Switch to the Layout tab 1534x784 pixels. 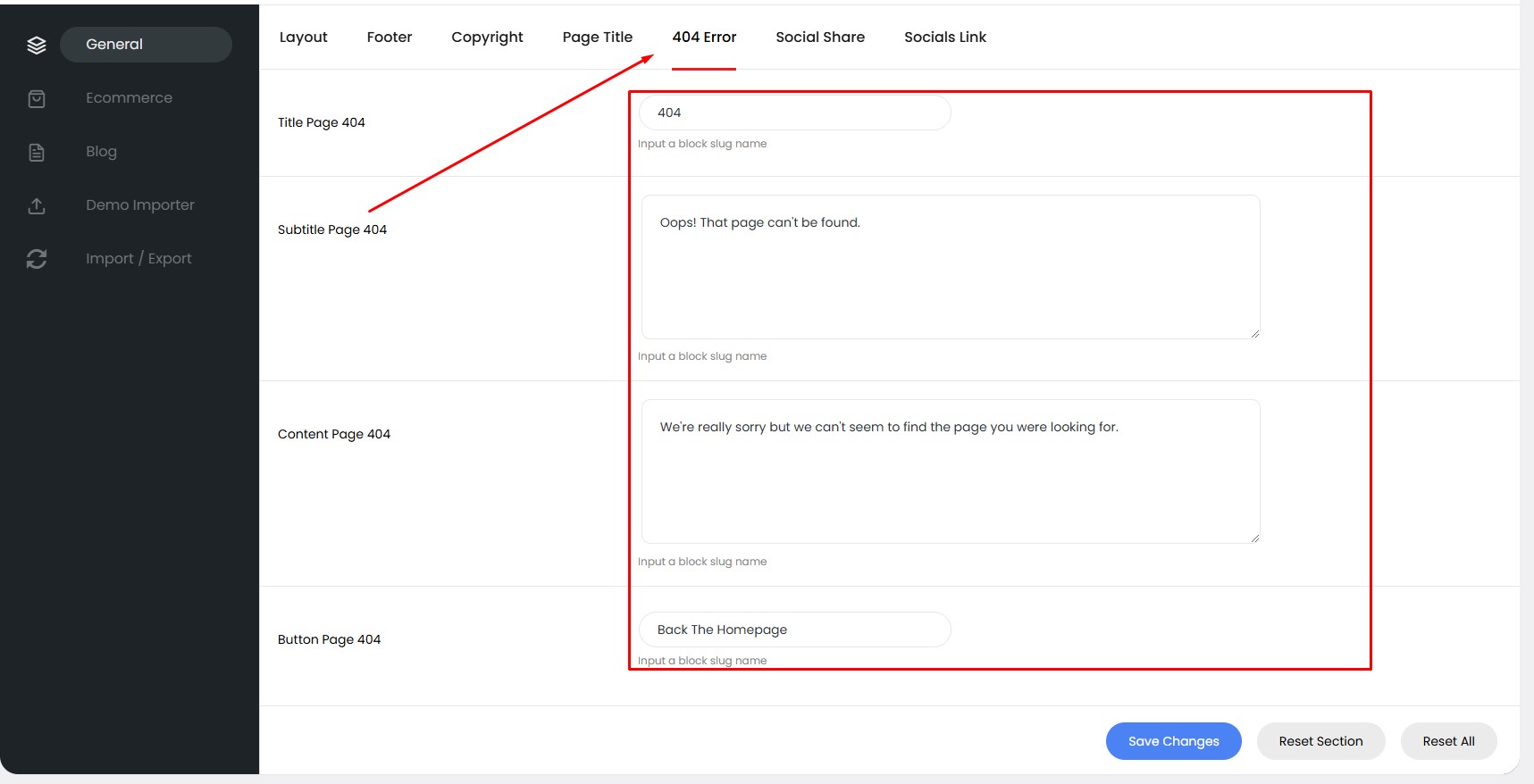(303, 38)
